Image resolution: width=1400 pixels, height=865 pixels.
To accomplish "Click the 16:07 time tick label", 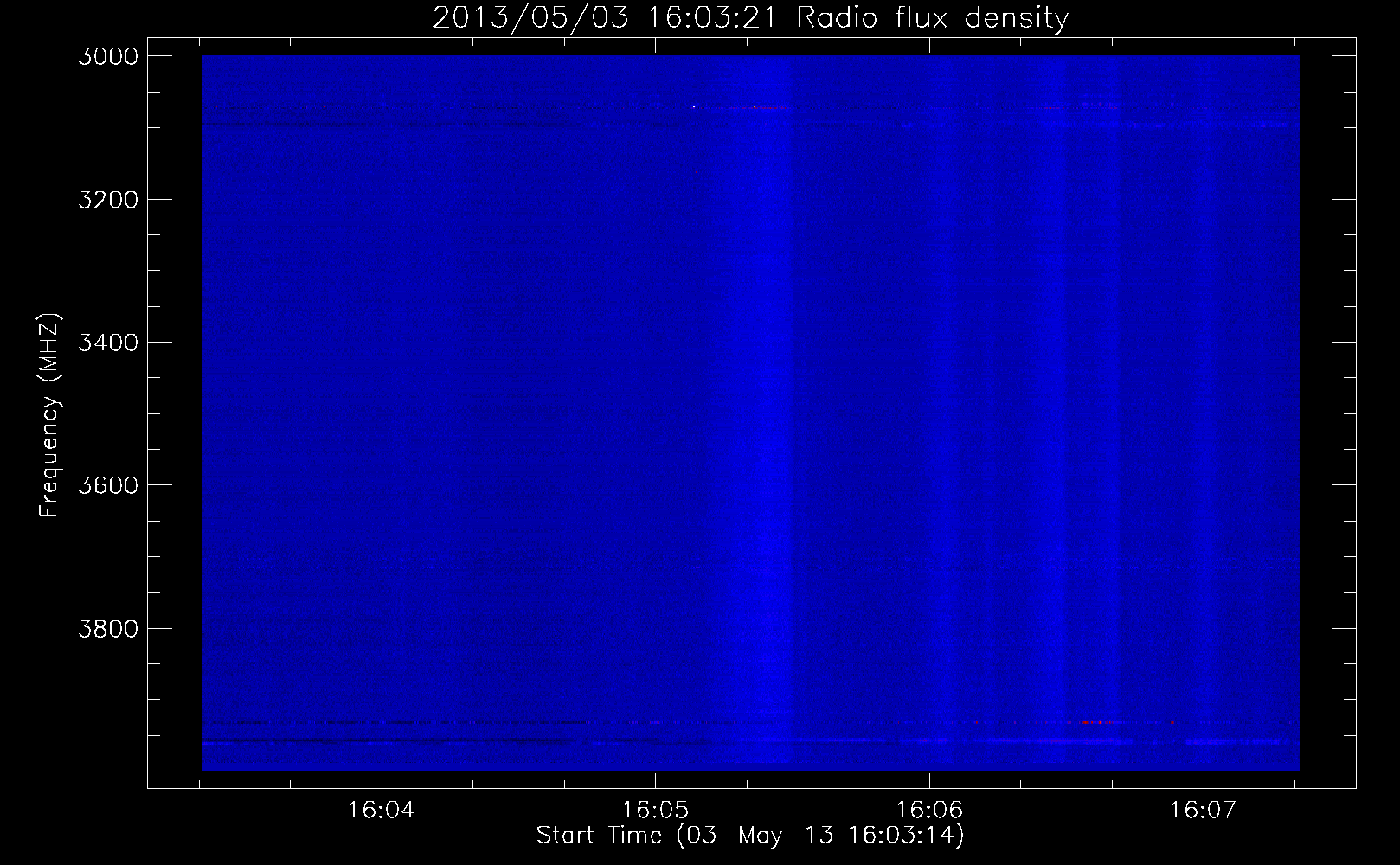I will (x=1204, y=811).
